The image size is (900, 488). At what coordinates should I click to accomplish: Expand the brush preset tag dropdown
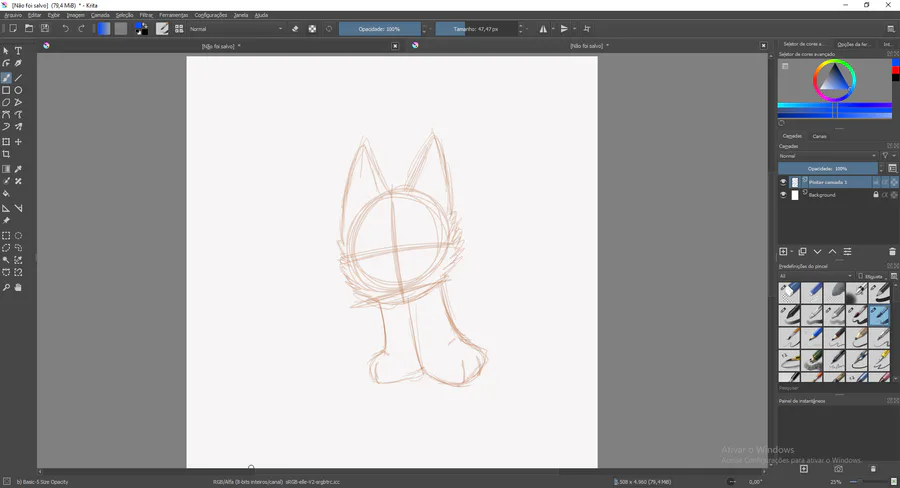[816, 276]
